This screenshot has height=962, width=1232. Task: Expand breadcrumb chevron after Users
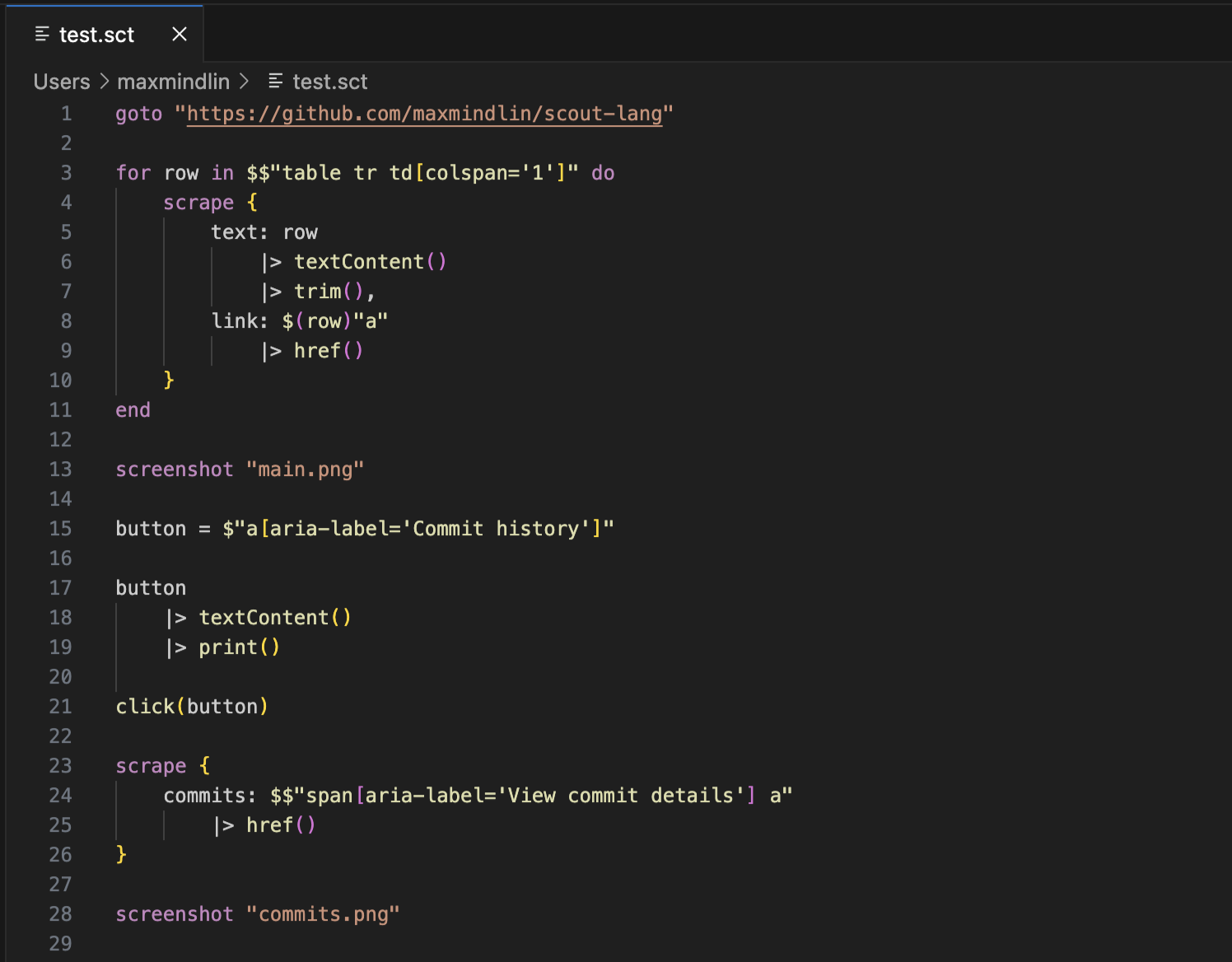pyautogui.click(x=105, y=82)
